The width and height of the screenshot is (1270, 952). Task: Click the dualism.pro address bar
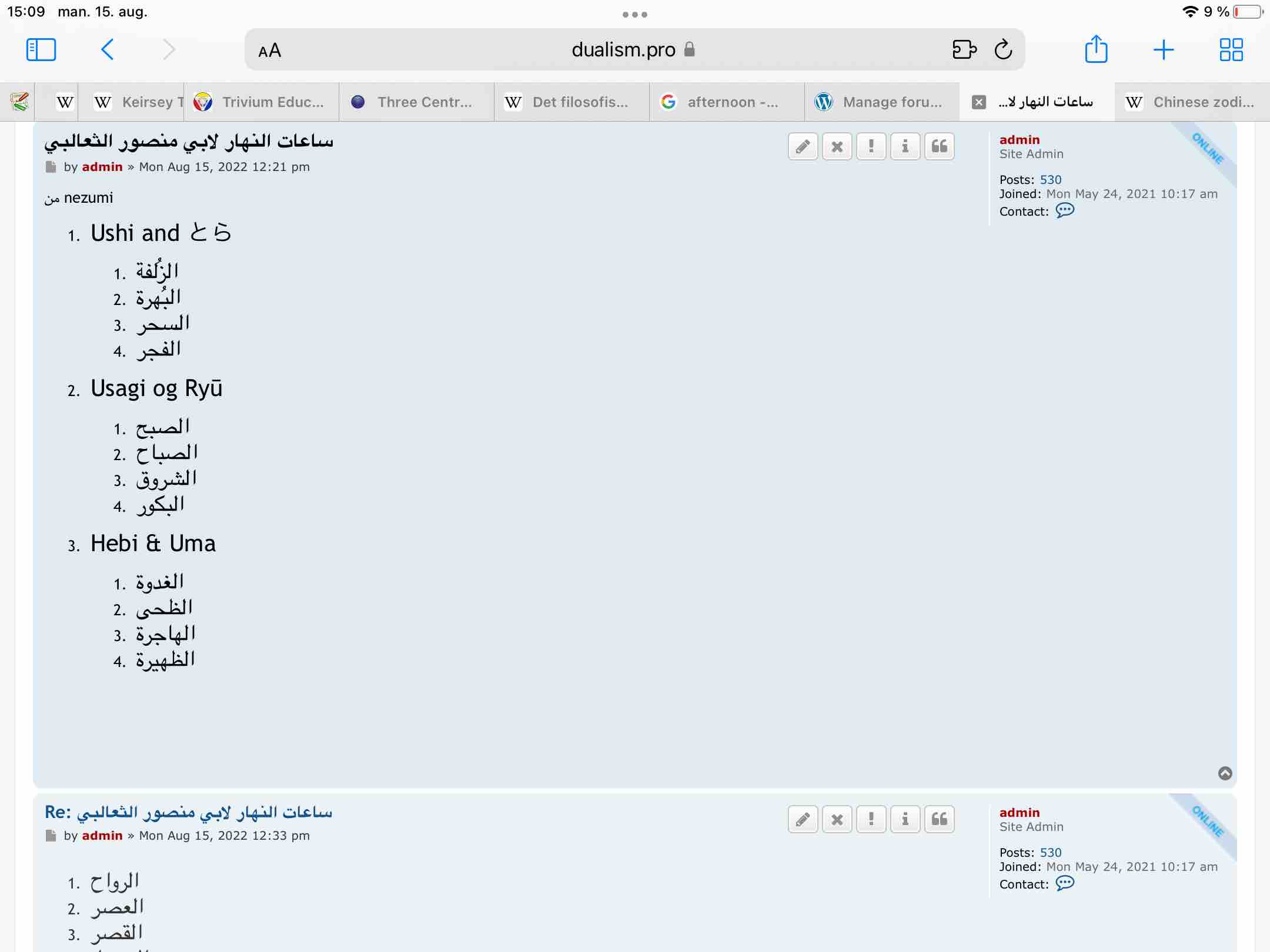623,50
